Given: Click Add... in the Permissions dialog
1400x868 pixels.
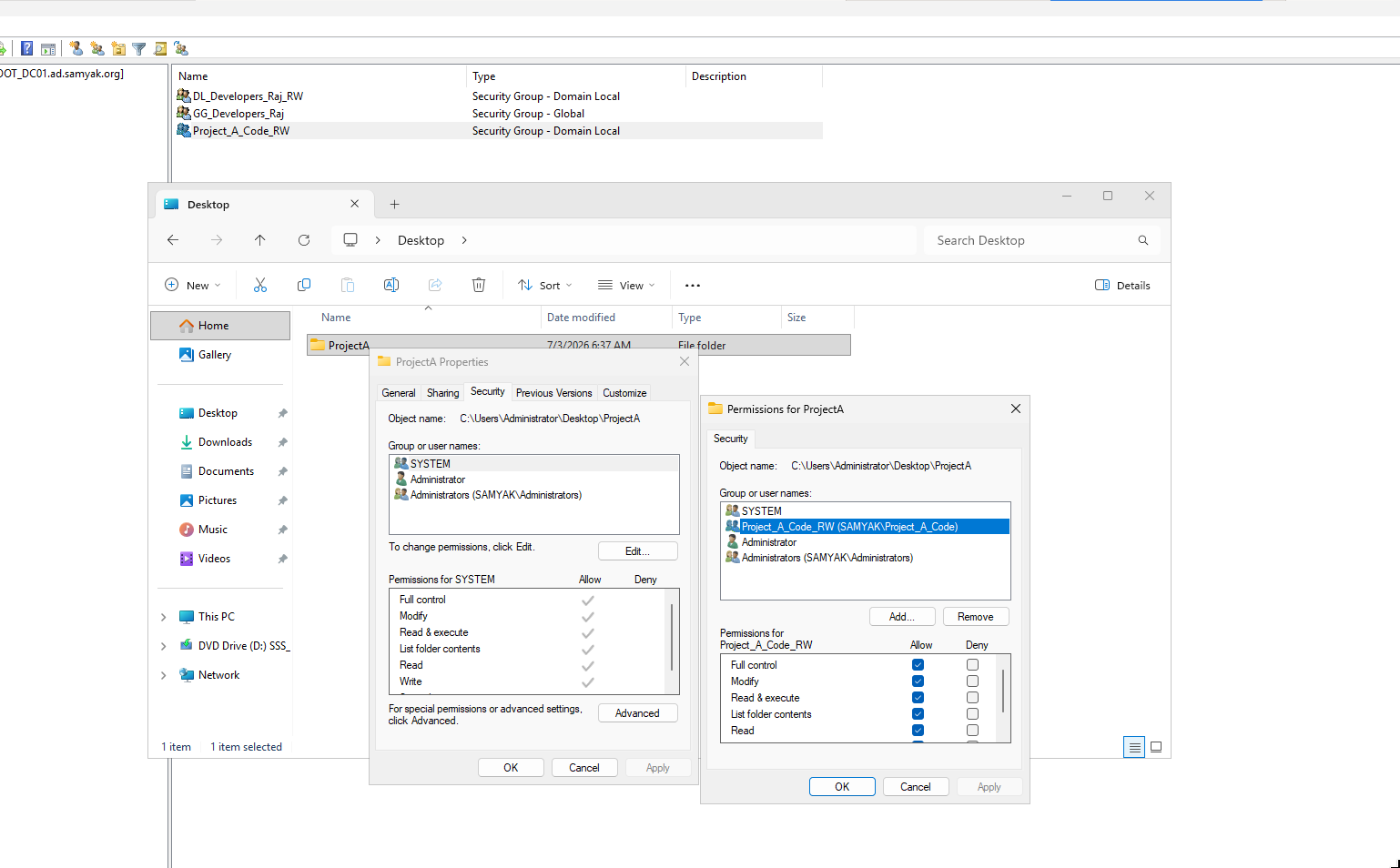Looking at the screenshot, I should click(902, 617).
